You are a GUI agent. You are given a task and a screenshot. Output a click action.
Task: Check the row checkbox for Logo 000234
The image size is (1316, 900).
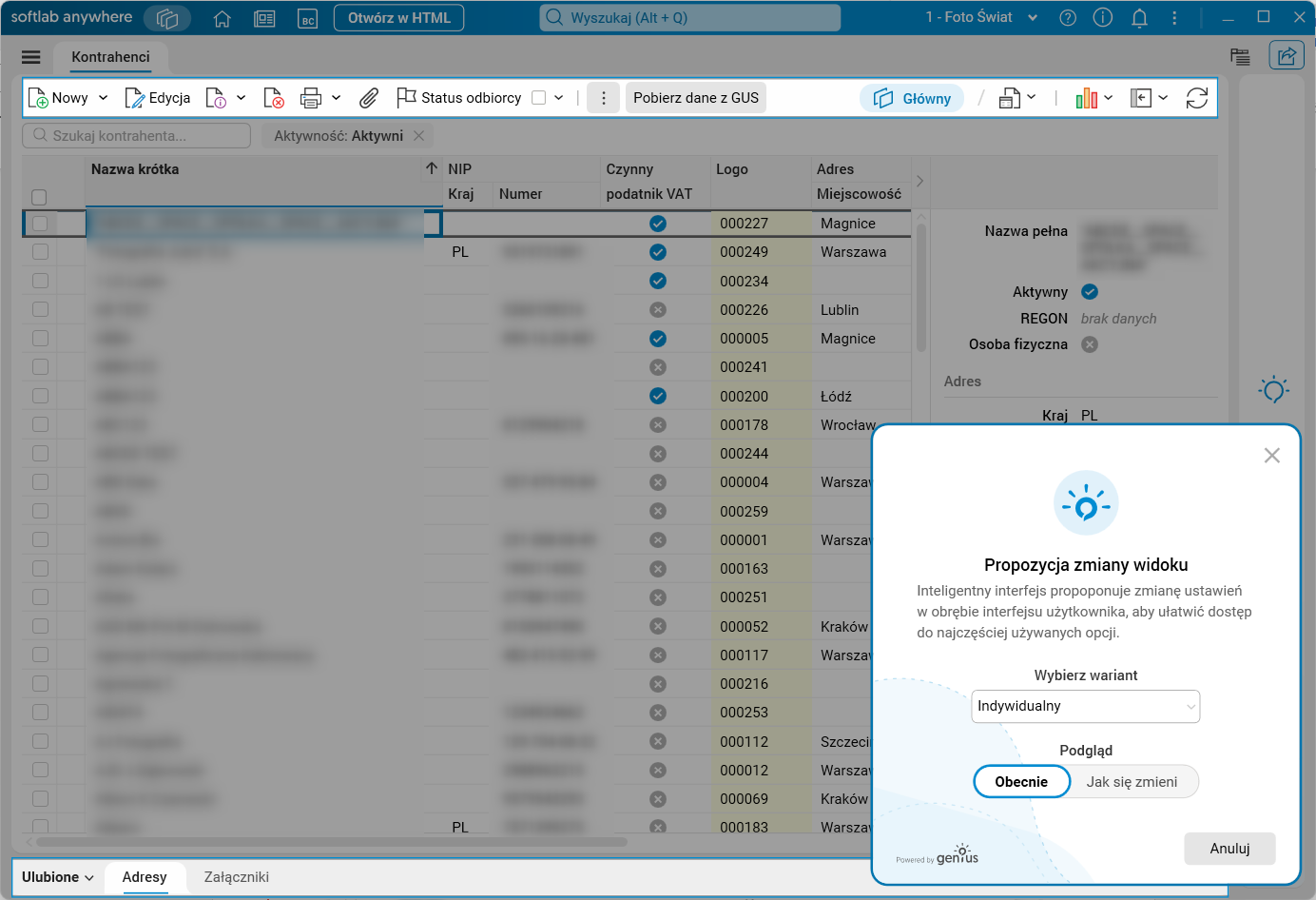(x=40, y=281)
